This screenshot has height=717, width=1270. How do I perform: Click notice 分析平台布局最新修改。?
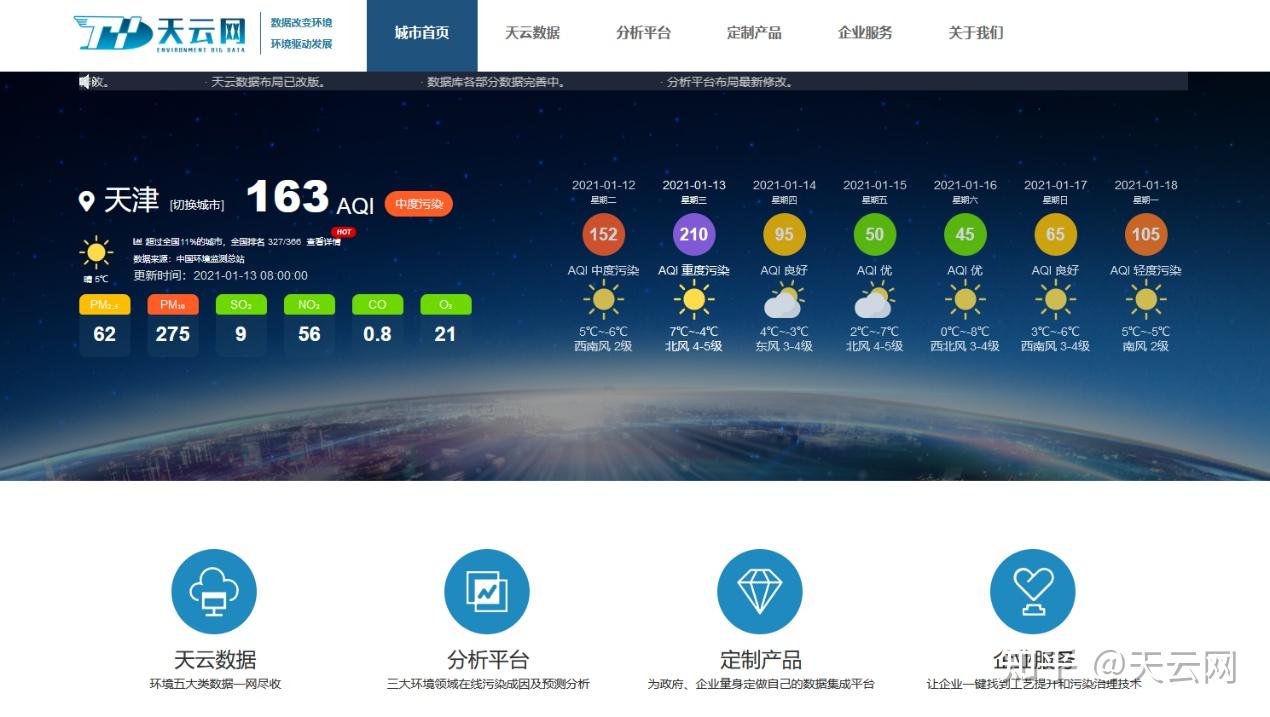pyautogui.click(x=732, y=82)
